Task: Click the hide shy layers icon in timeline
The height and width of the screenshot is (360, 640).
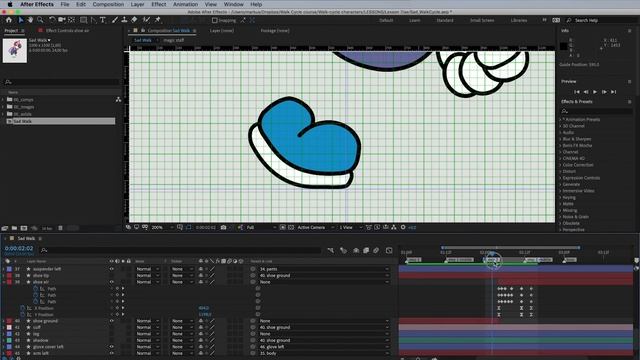Action: pyautogui.click(x=356, y=250)
